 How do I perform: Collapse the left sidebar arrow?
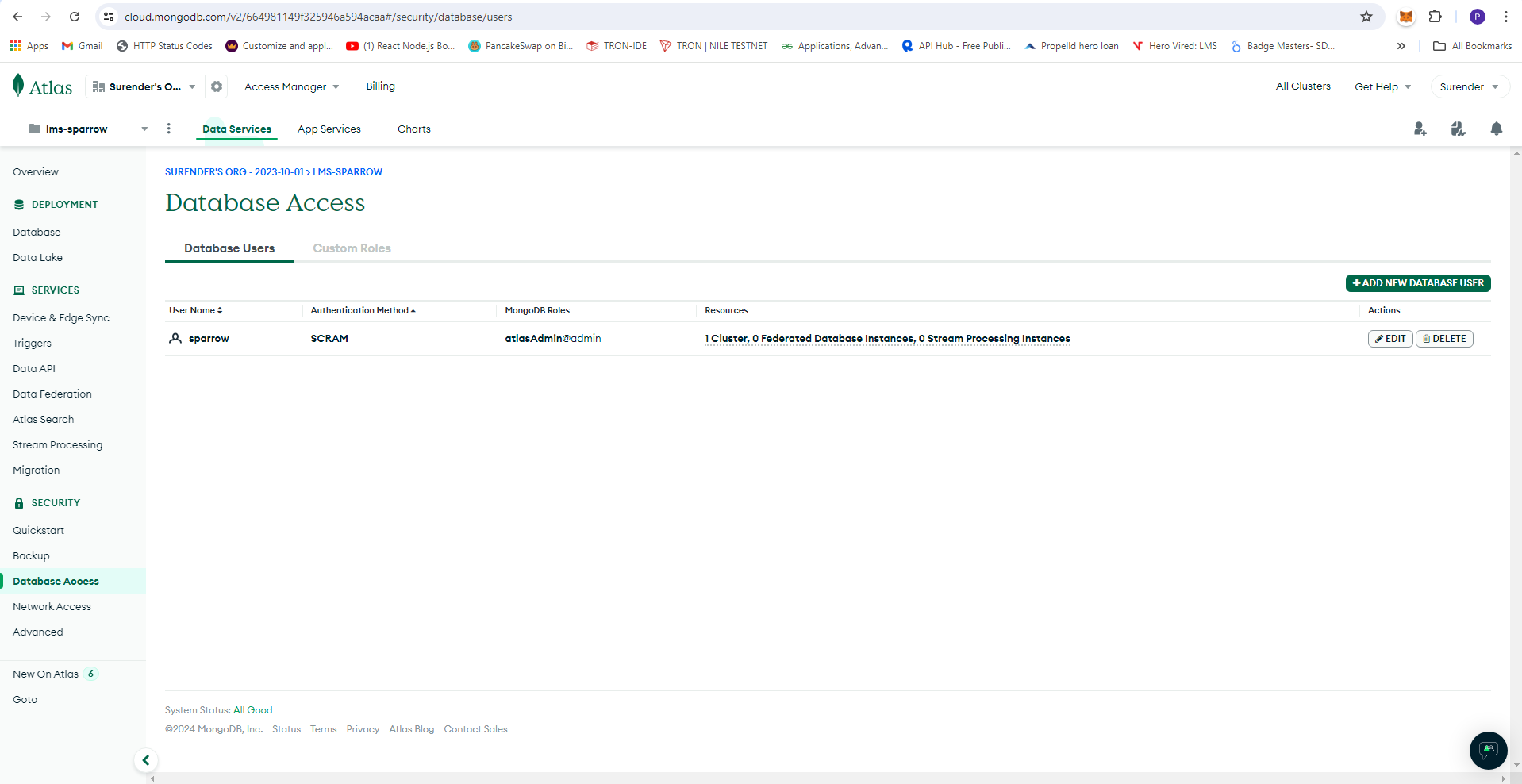coord(146,760)
